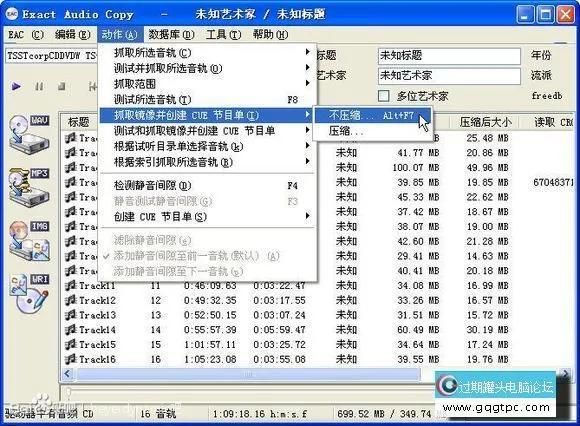Choose 测试所选音轨 (T) F8
The width and height of the screenshot is (580, 426).
pyautogui.click(x=208, y=99)
